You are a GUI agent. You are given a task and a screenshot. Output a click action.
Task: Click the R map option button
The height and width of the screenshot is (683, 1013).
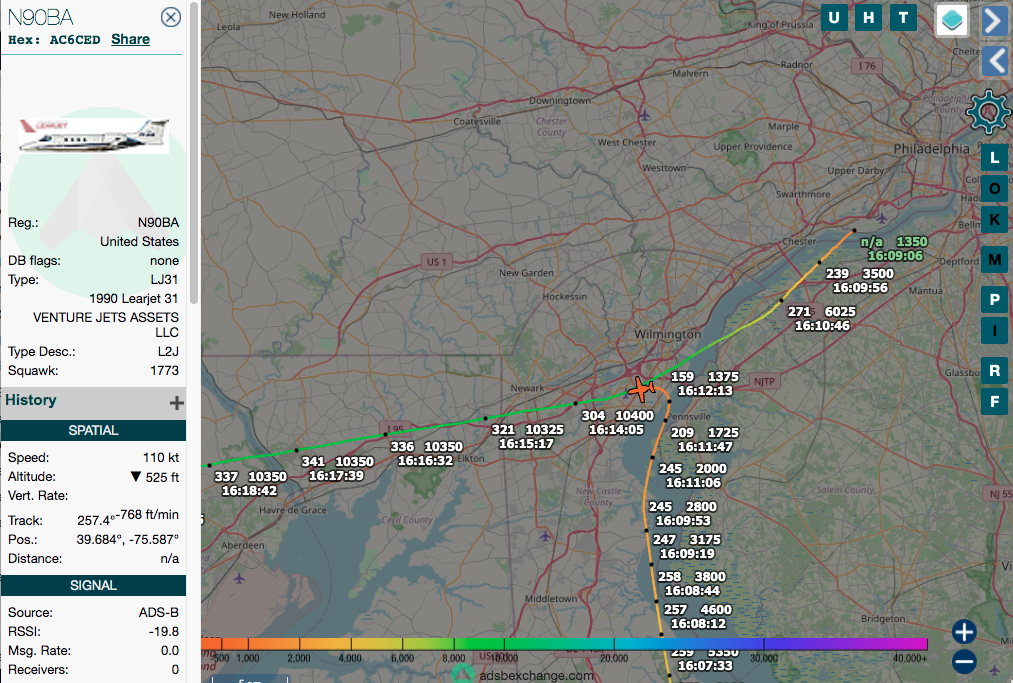994,370
